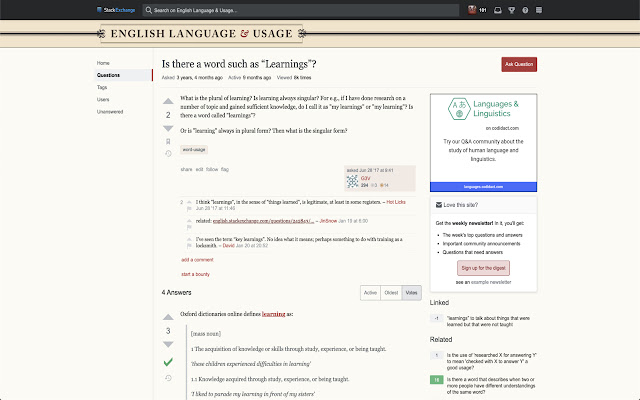Flag the JinSnow related comment

click(x=189, y=227)
